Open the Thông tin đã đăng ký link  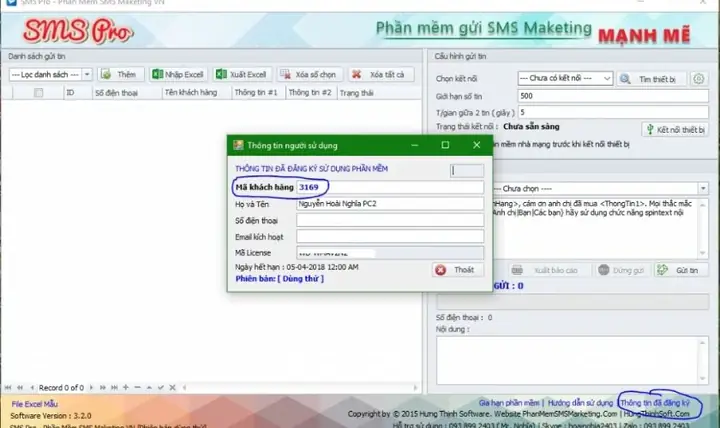tap(655, 403)
